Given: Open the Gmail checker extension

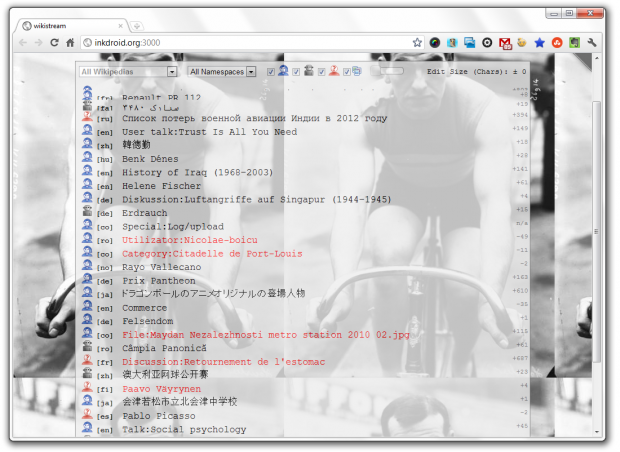Looking at the screenshot, I should [505, 43].
